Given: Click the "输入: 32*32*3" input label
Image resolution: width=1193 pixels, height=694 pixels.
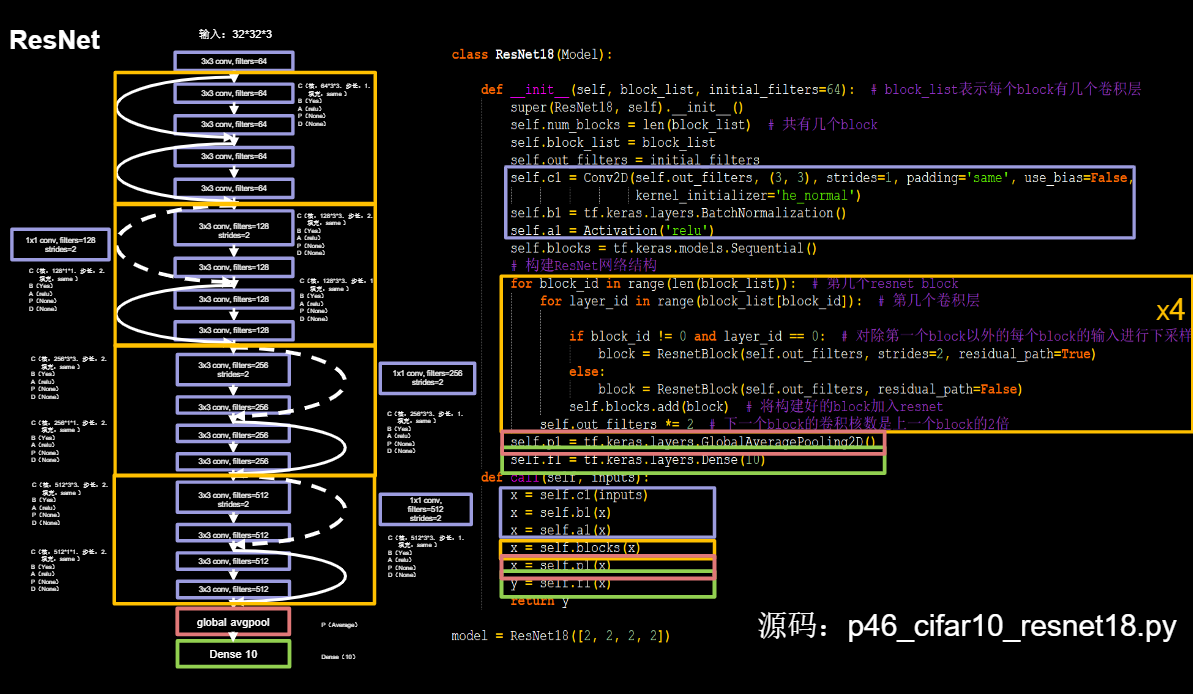Looking at the screenshot, I should coord(237,33).
